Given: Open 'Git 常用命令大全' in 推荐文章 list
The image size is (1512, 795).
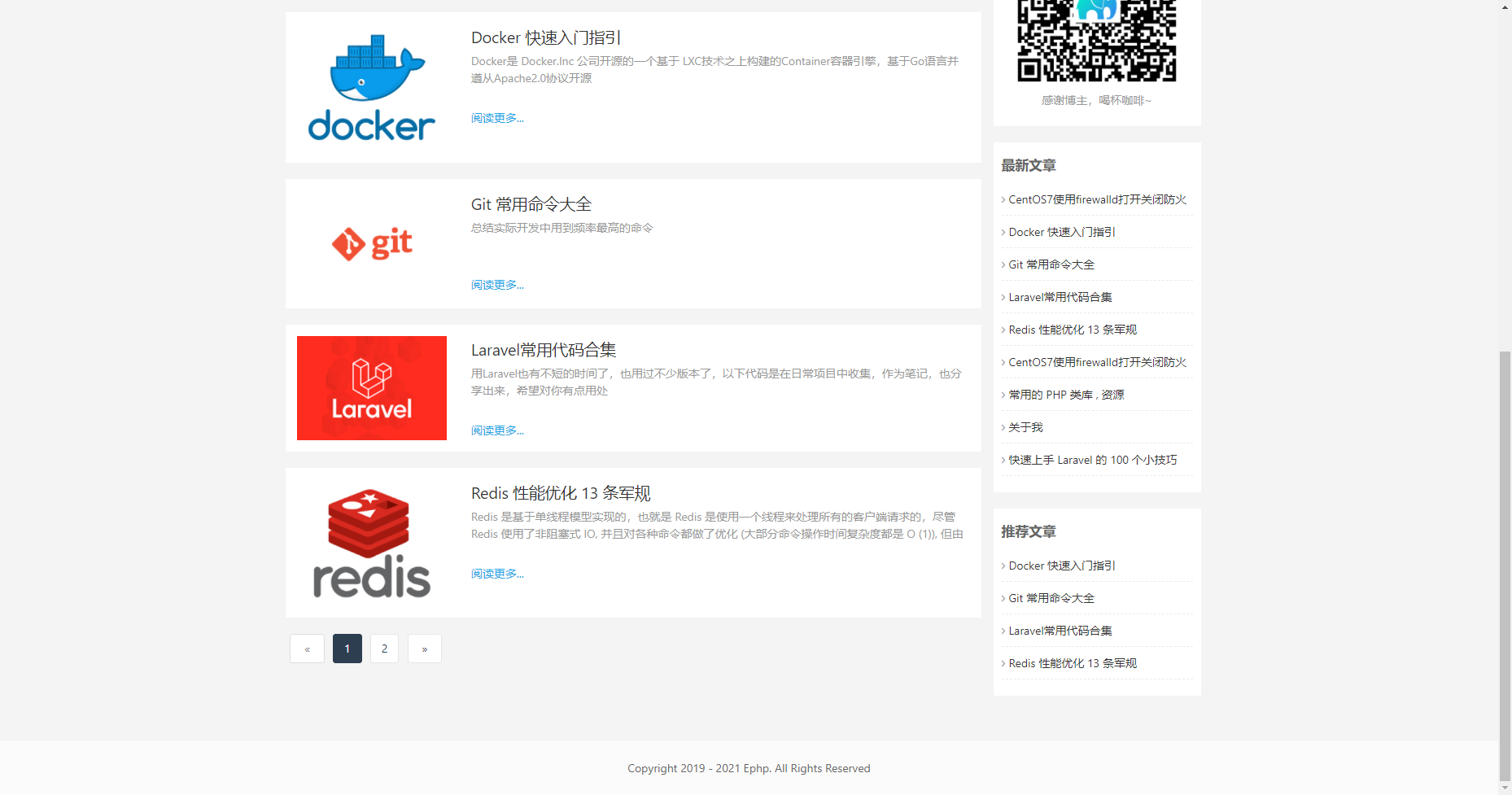Looking at the screenshot, I should click(x=1051, y=598).
